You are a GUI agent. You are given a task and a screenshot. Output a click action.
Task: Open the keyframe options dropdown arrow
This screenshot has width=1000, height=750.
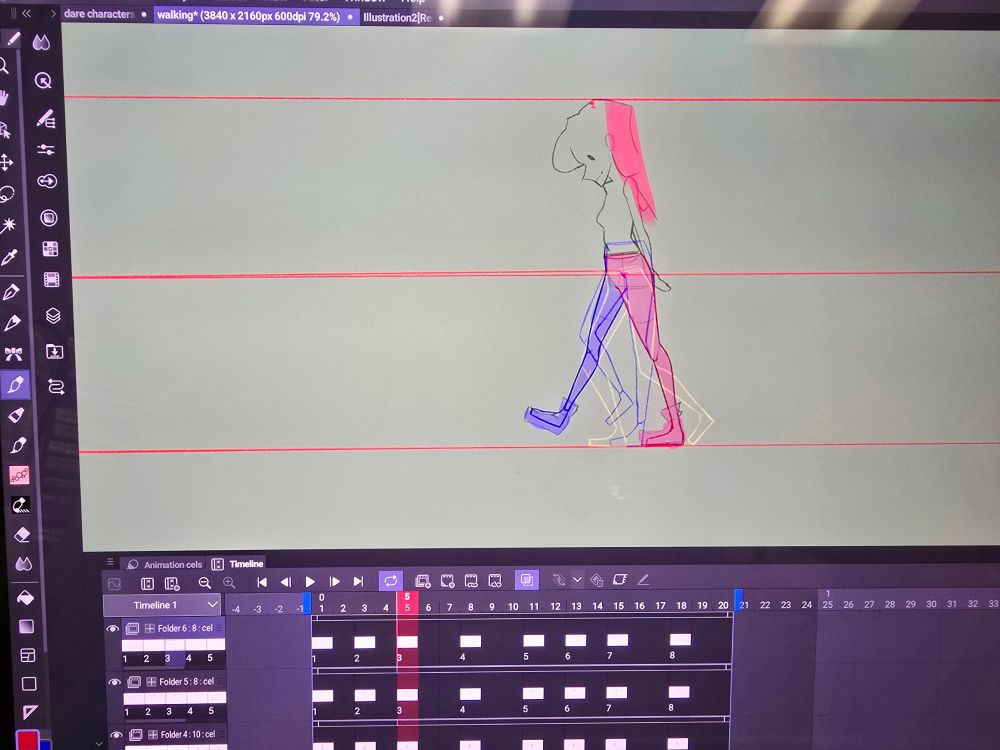coord(577,580)
